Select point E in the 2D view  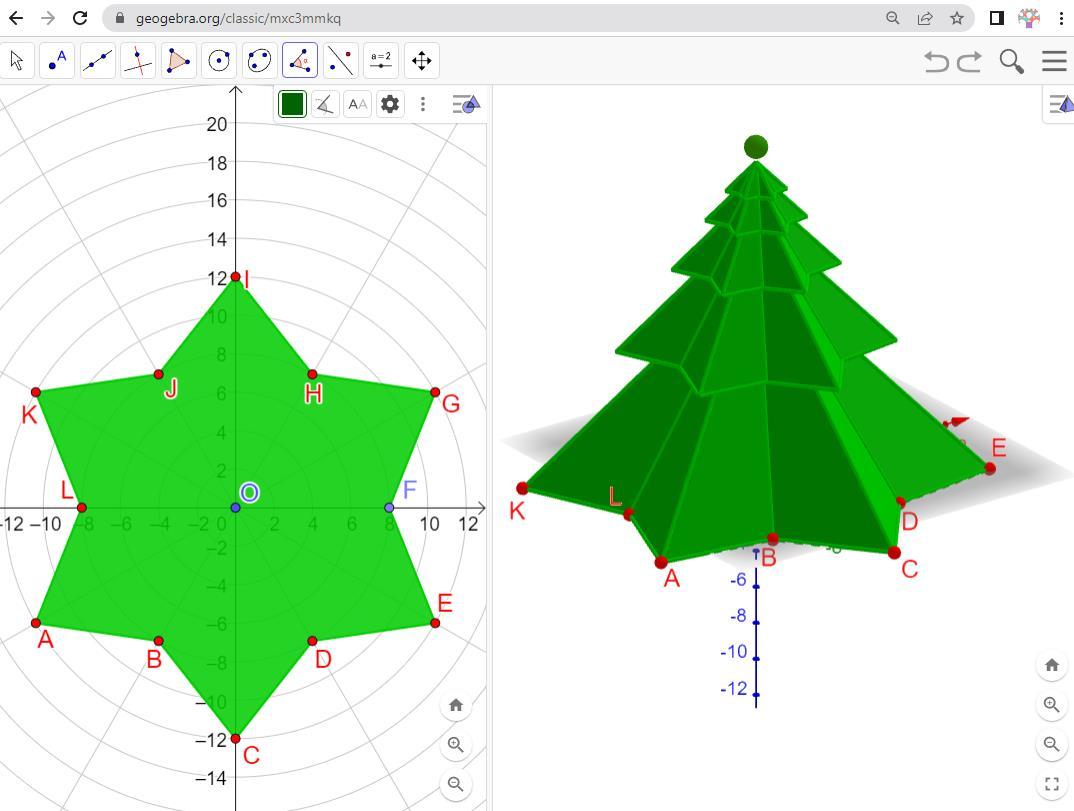[x=436, y=623]
